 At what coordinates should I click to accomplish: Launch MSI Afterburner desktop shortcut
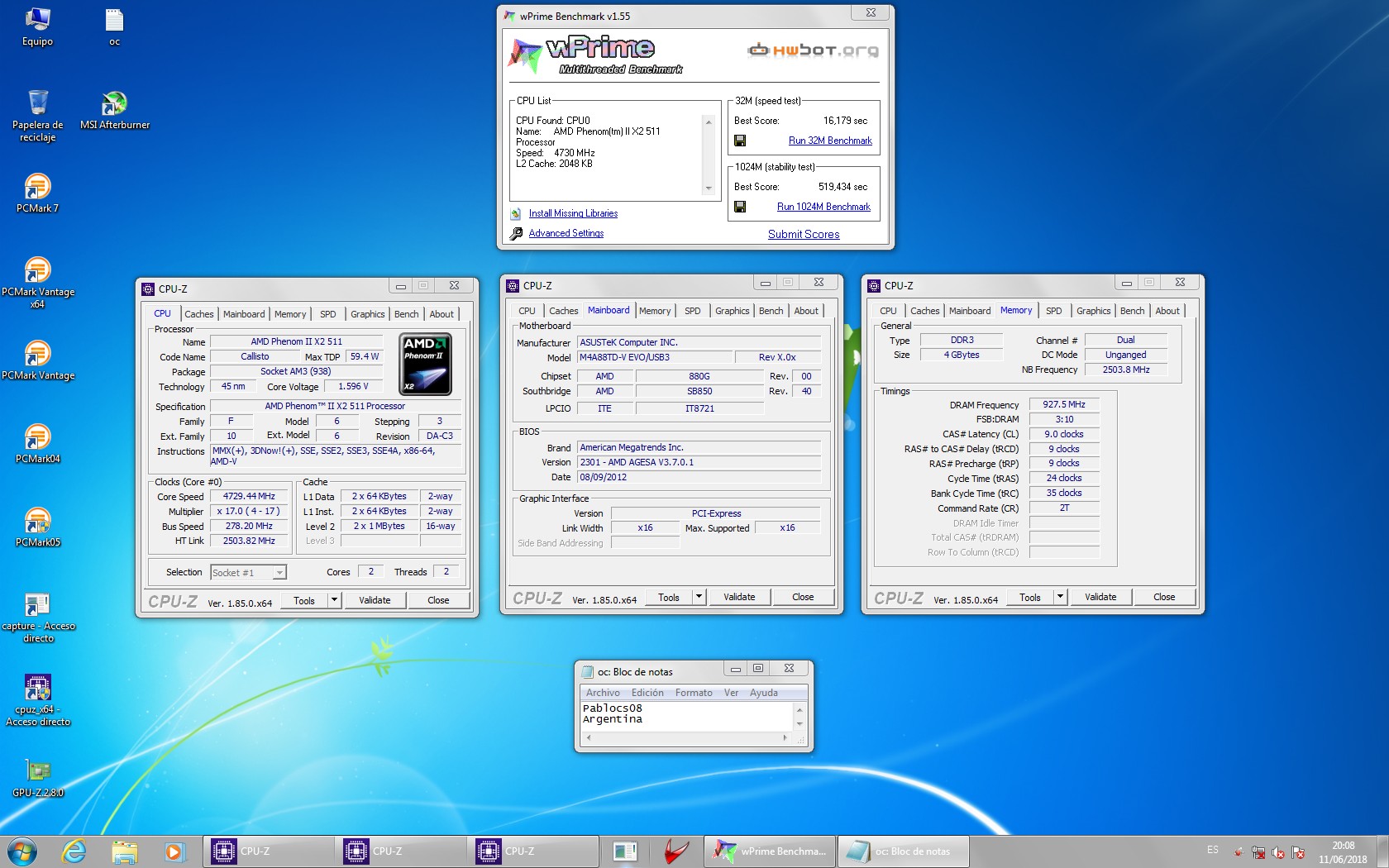(115, 110)
